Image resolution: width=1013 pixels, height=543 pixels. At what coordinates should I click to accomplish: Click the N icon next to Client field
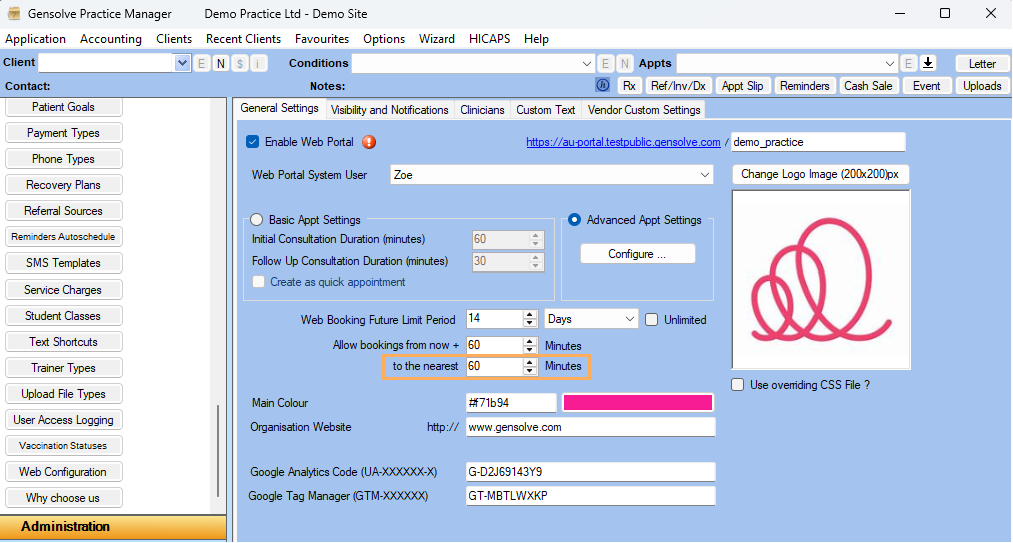point(220,63)
